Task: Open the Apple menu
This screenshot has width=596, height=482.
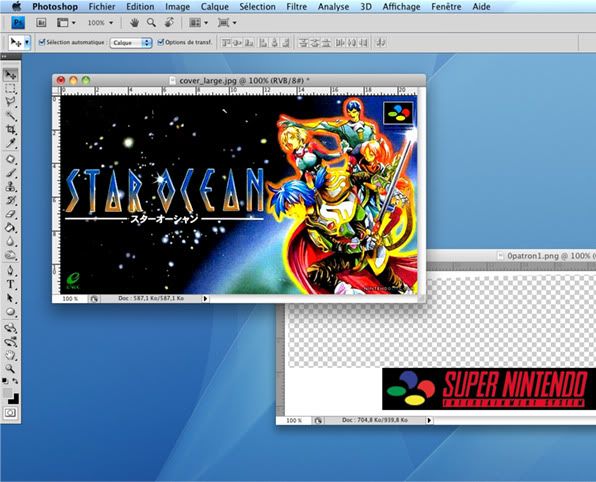Action: pyautogui.click(x=17, y=6)
